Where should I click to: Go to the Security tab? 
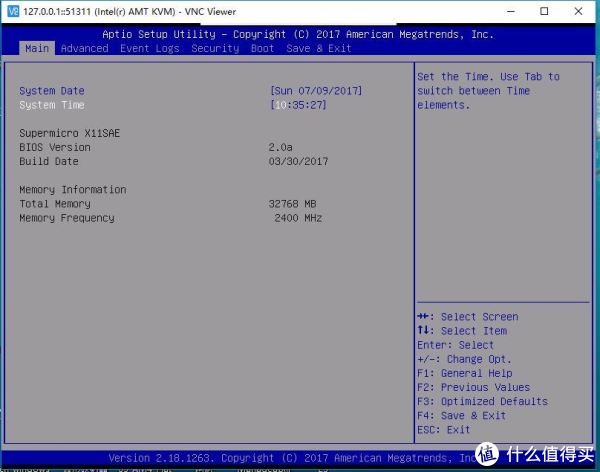point(215,48)
